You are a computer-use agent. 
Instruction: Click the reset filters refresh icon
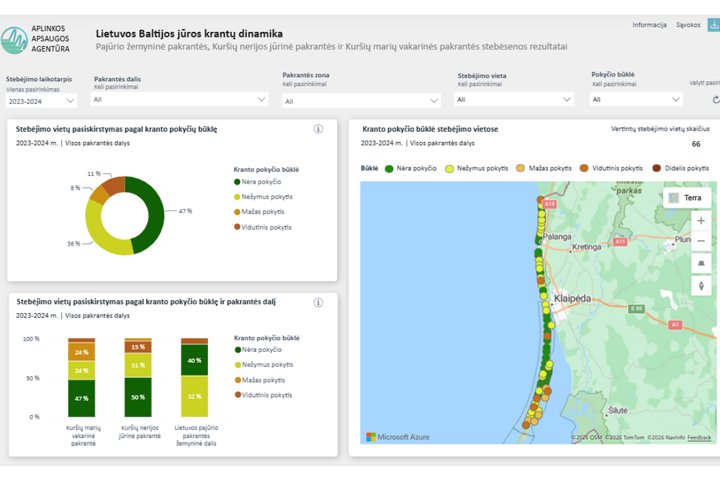[x=716, y=100]
